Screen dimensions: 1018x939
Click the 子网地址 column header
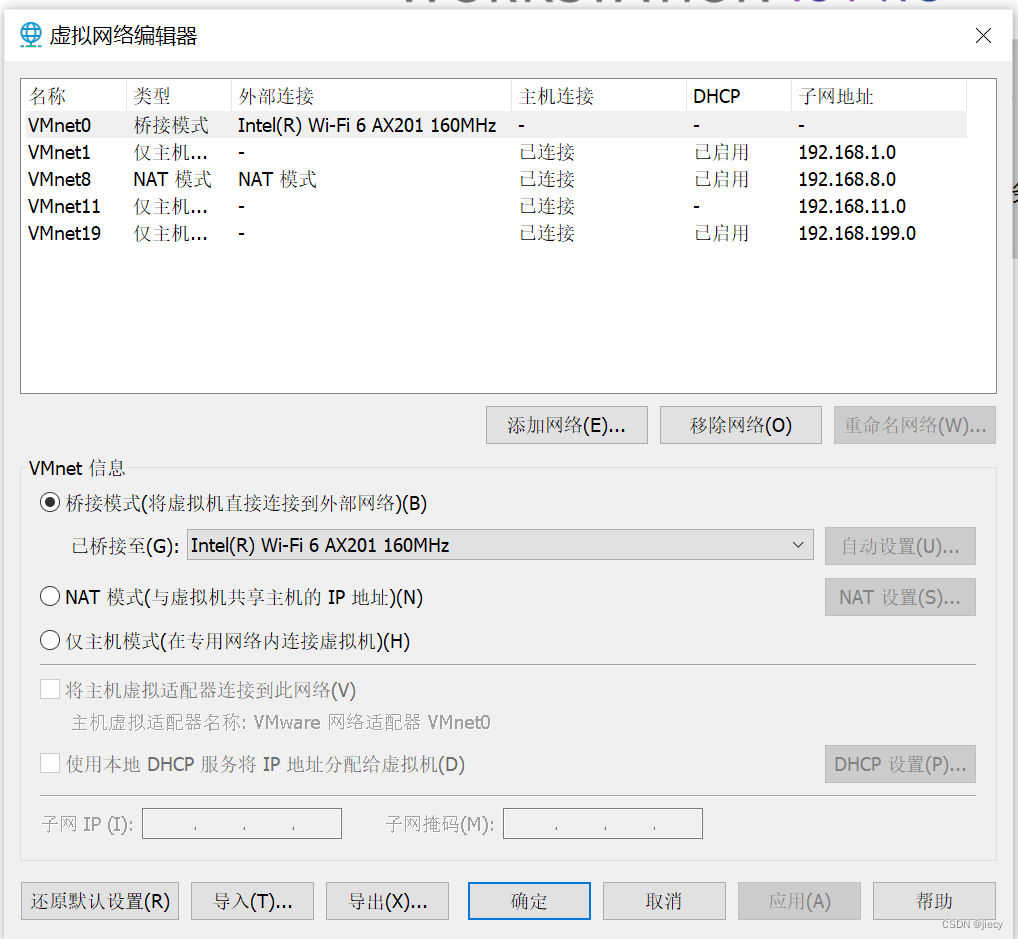[x=879, y=96]
